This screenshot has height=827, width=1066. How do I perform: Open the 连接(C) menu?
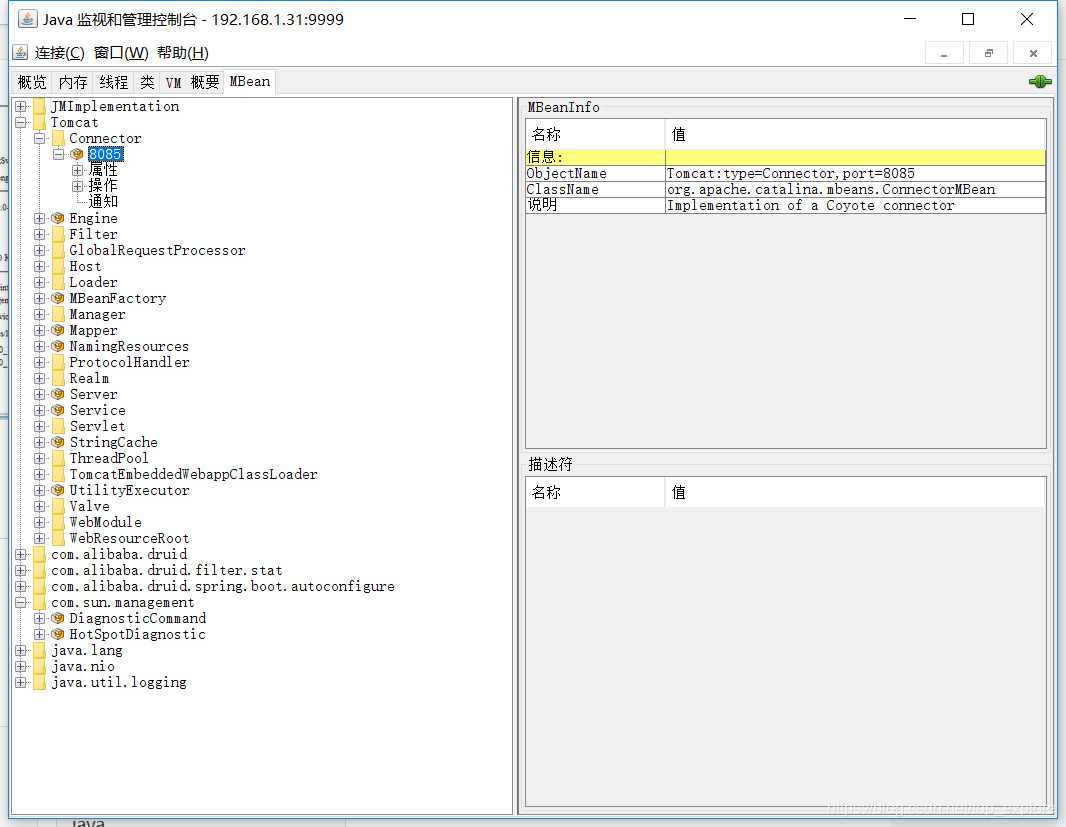coord(59,52)
